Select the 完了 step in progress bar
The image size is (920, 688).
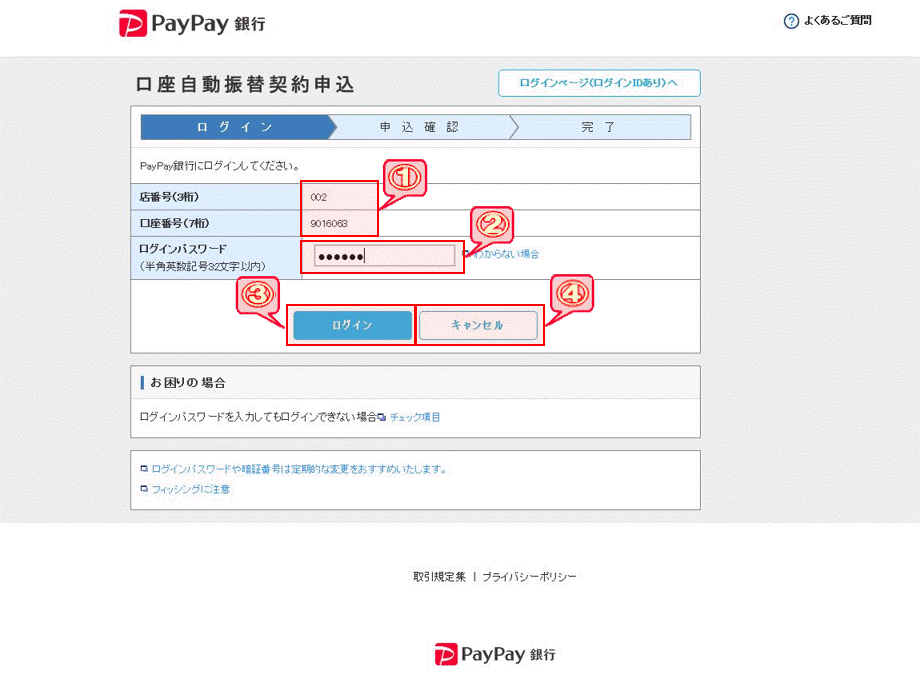[600, 127]
